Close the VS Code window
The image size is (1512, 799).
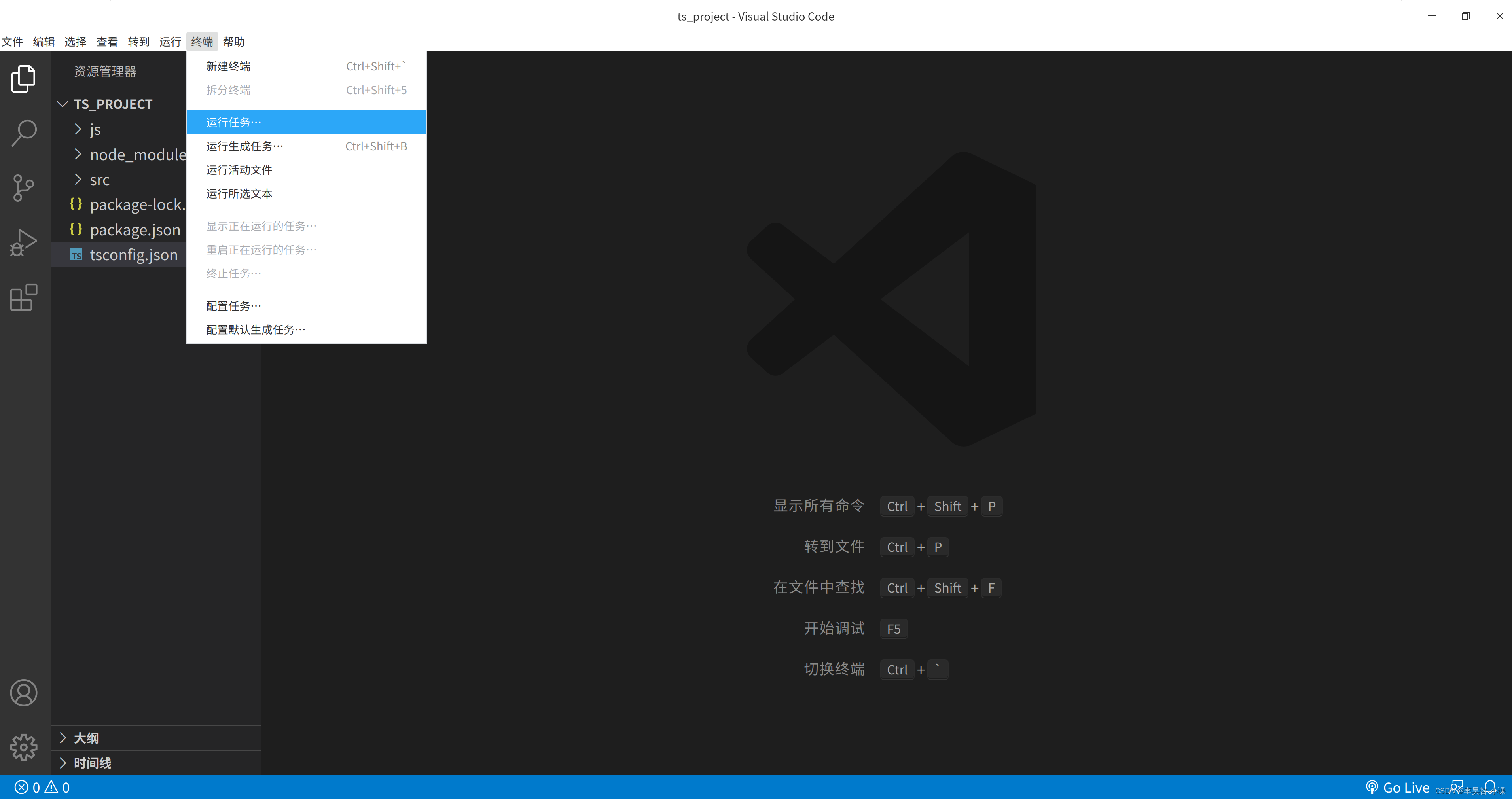click(x=1499, y=16)
